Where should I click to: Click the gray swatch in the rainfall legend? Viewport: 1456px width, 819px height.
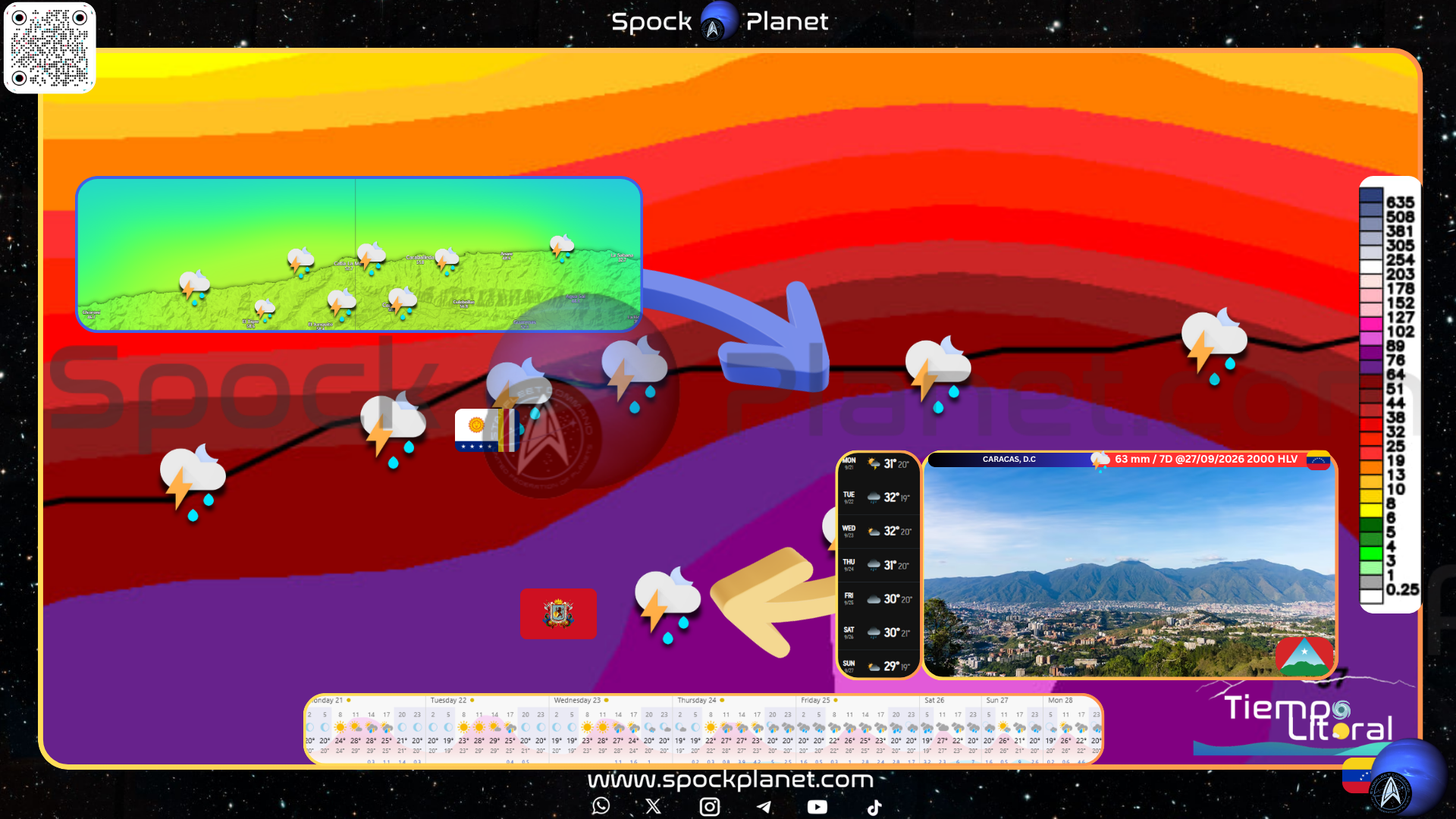tap(1371, 582)
